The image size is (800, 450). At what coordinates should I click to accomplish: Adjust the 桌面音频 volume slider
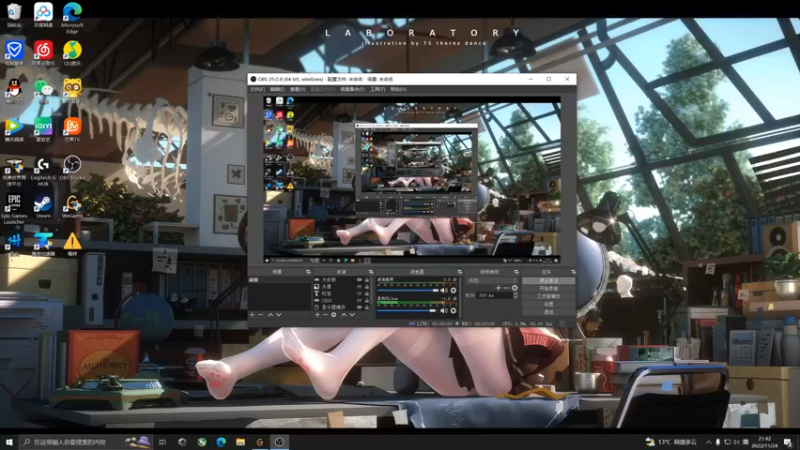[408, 290]
